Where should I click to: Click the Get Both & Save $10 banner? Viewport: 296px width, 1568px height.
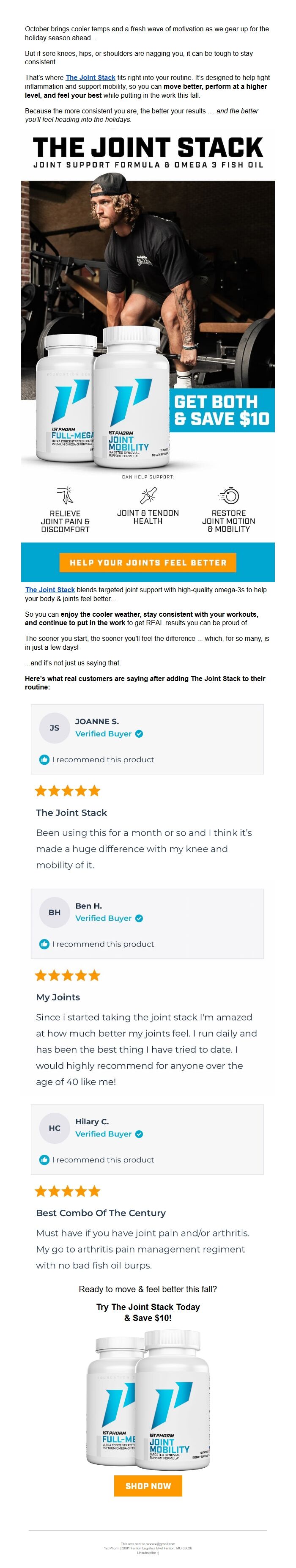(x=222, y=410)
